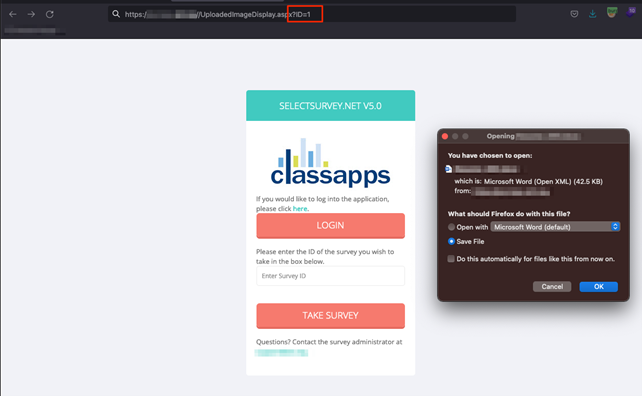Click the Enter Survey ID field
Viewport: 642px width, 396px height.
tap(330, 276)
